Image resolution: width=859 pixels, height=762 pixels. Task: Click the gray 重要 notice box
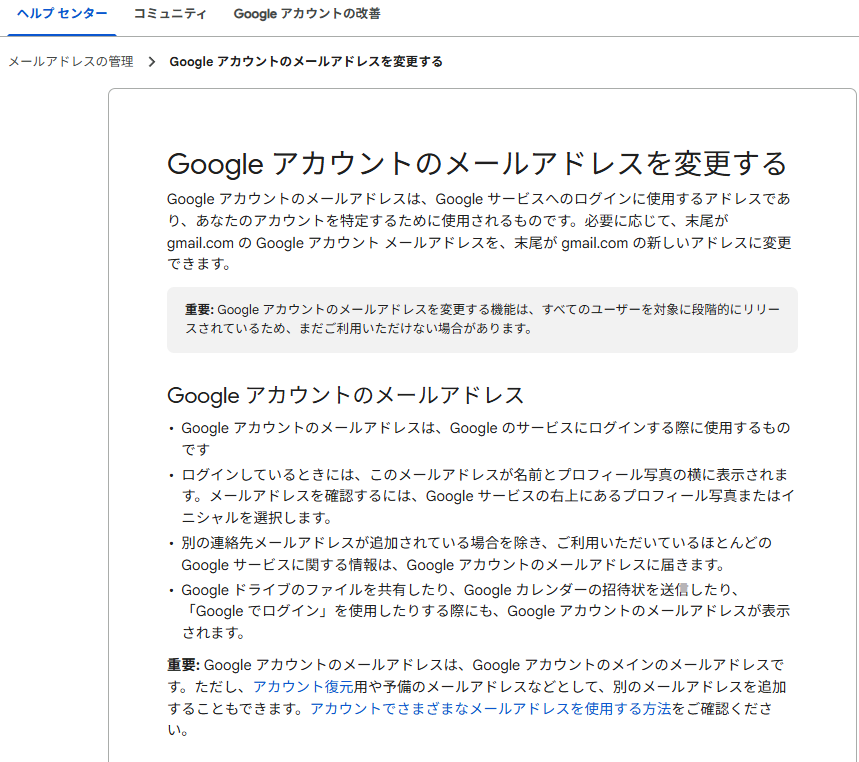(x=482, y=320)
